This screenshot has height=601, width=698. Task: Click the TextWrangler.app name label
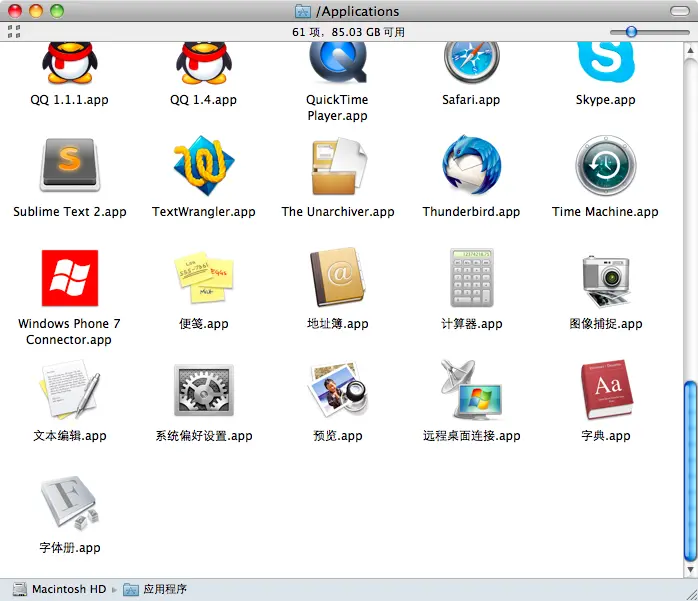tap(204, 212)
